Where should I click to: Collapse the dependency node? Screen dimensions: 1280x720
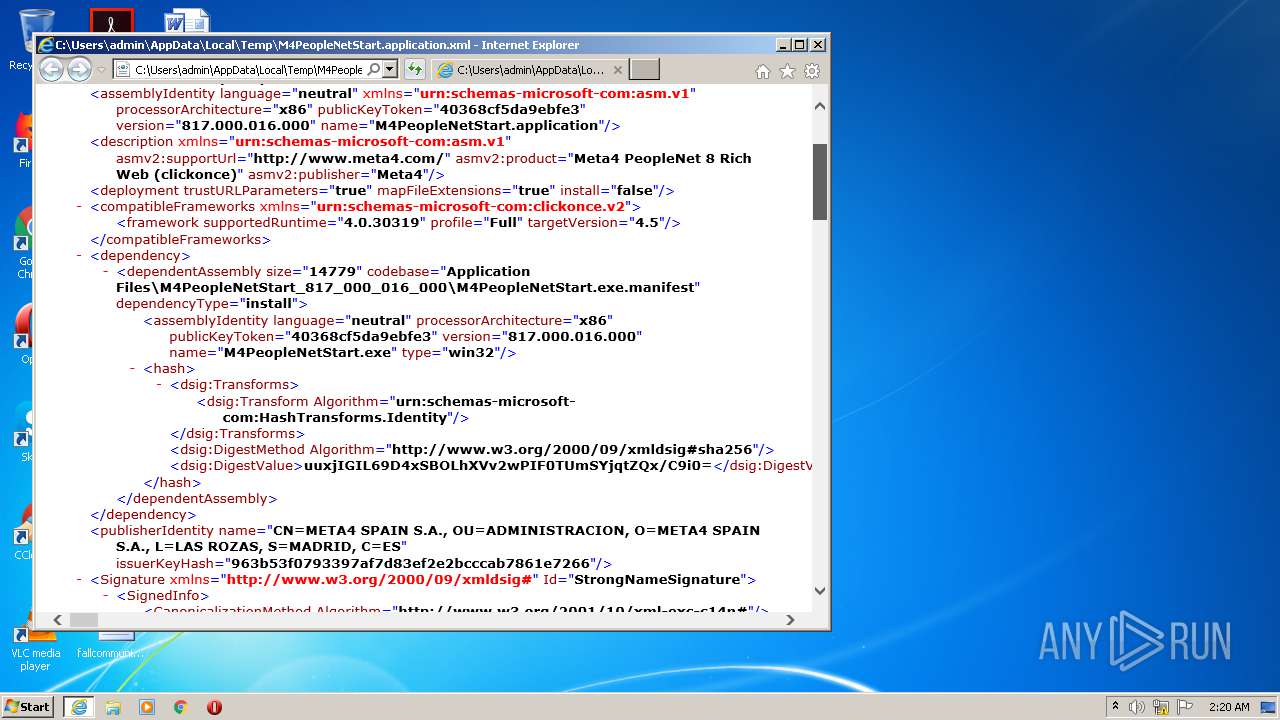(x=79, y=256)
